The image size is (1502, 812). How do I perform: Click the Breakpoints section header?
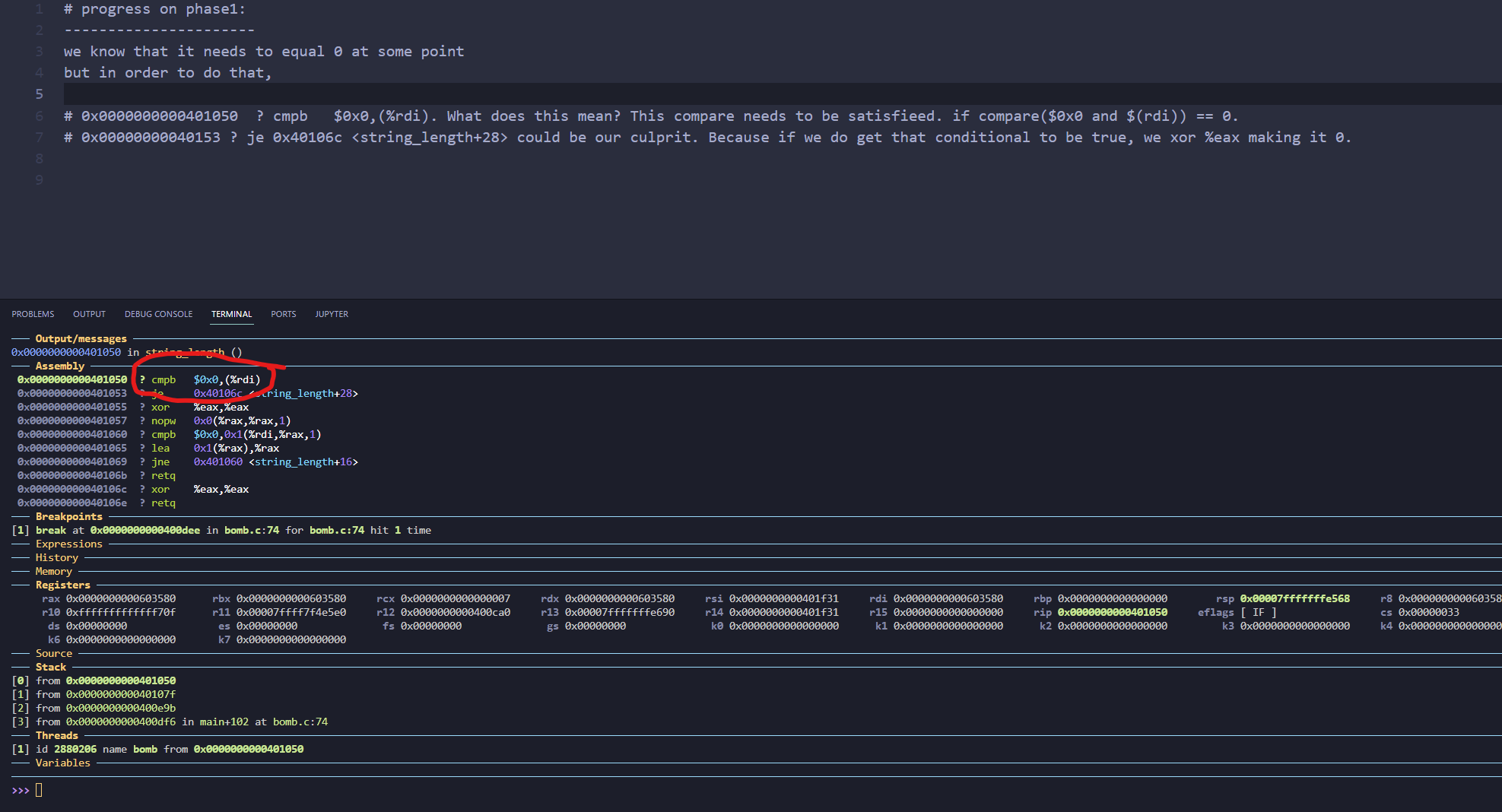(68, 516)
